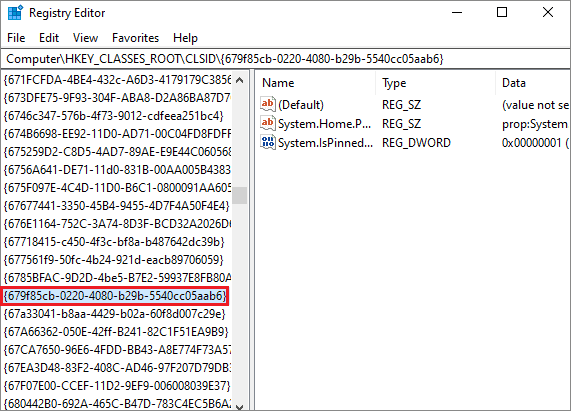Select the System.IsPinned... DWORD value icon
This screenshot has height=411, width=571.
coord(268,142)
